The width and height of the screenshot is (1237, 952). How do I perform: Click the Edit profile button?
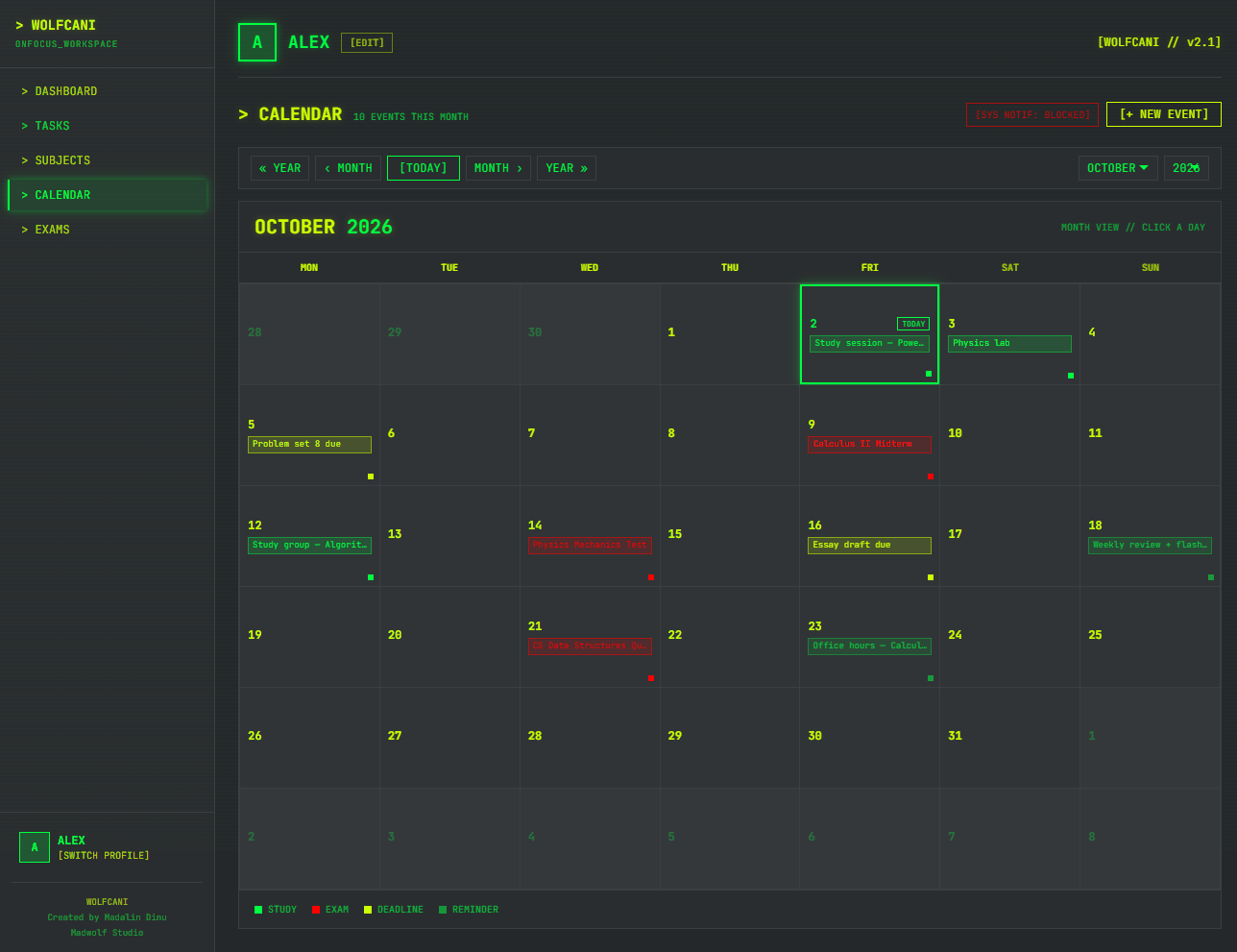367,42
